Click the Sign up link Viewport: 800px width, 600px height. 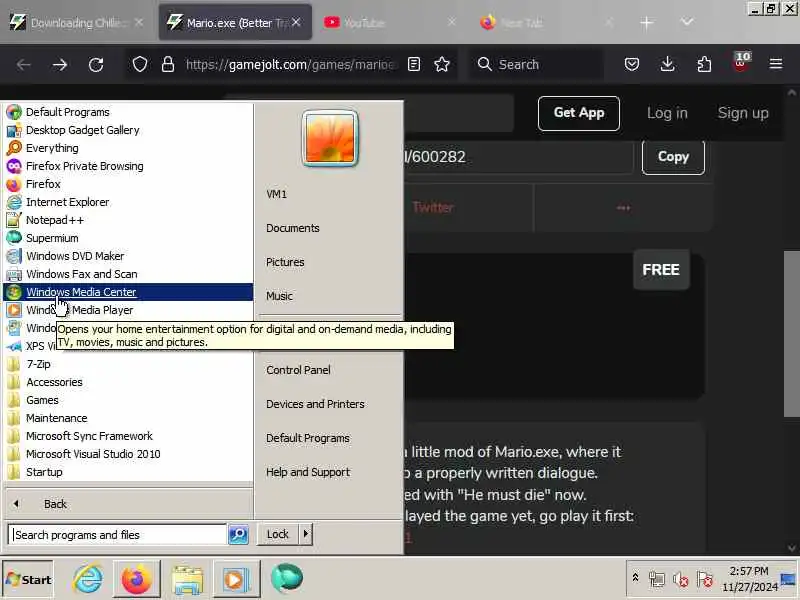coord(743,113)
